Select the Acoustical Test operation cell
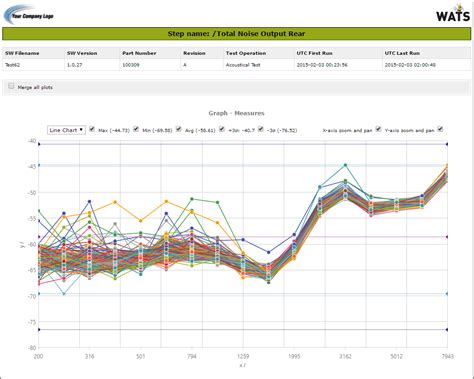 click(243, 65)
